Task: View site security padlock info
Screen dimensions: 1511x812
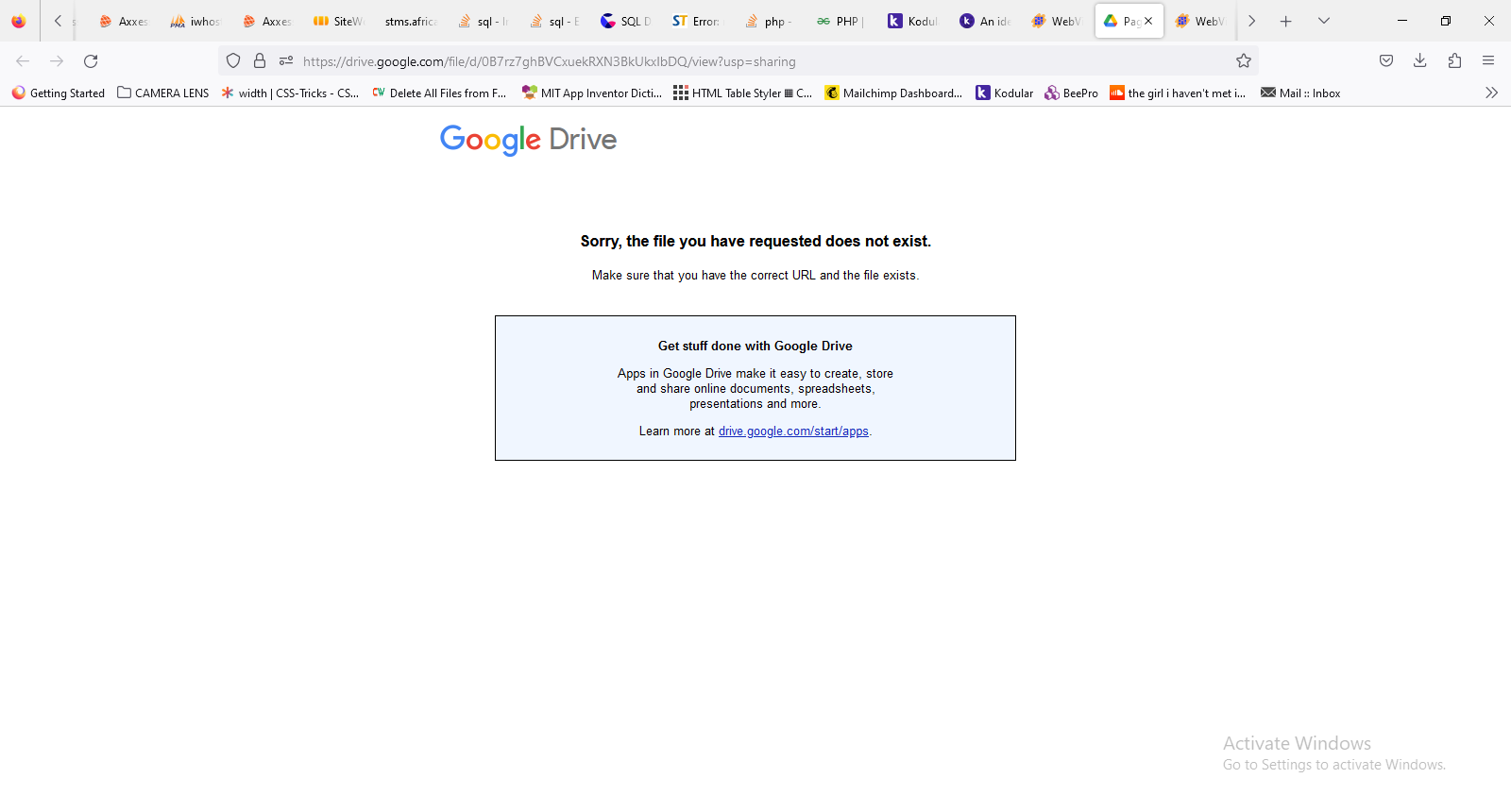Action: [260, 61]
